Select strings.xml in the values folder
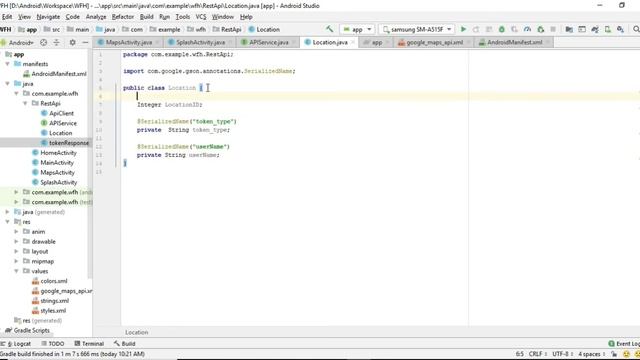The height and width of the screenshot is (360, 640). click(x=54, y=301)
